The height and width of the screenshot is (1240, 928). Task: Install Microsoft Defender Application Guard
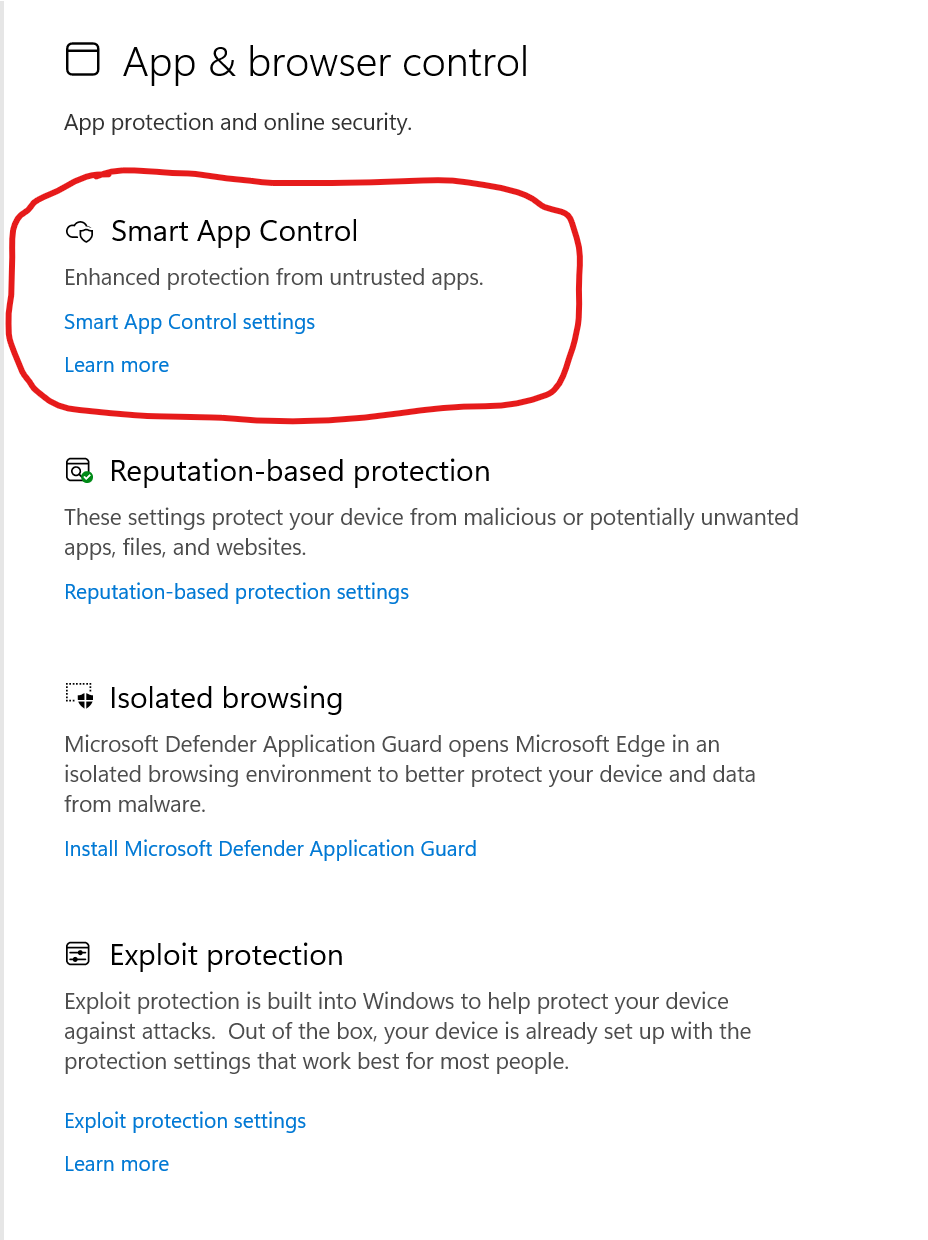270,849
